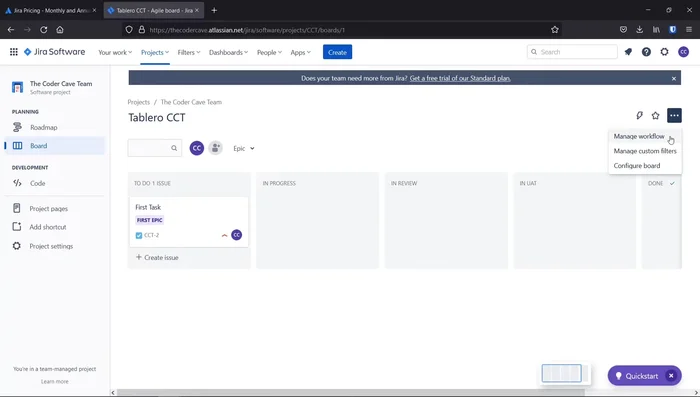The width and height of the screenshot is (700, 397).
Task: Click Create issue in To Do column
Action: tap(157, 258)
